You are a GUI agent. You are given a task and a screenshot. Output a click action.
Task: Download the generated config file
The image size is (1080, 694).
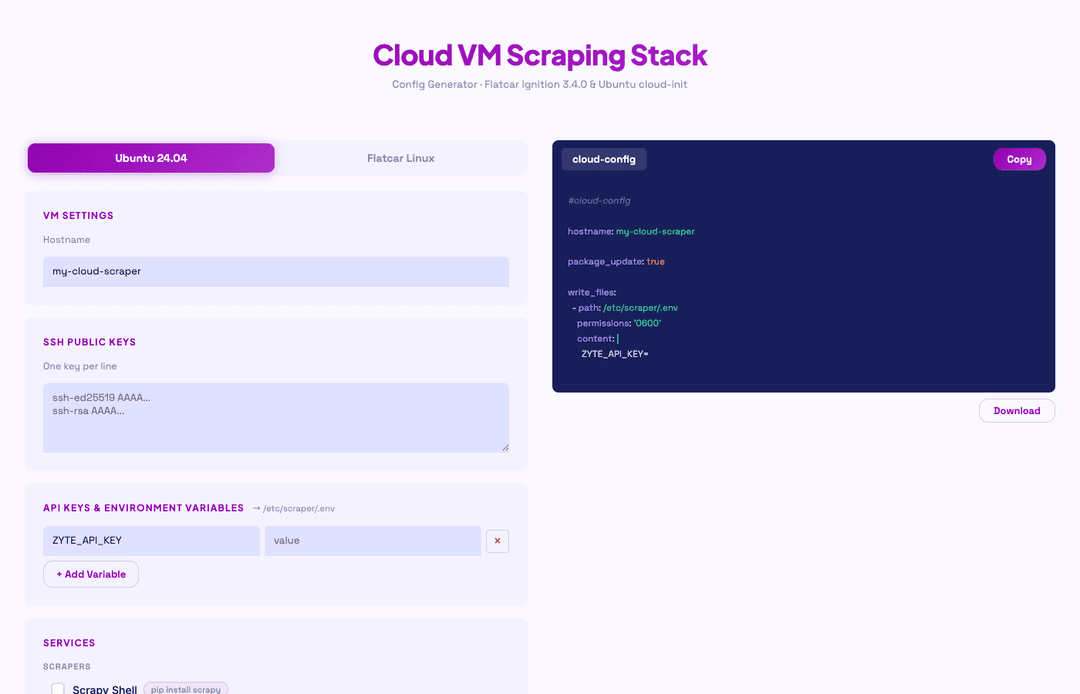pyautogui.click(x=1017, y=410)
